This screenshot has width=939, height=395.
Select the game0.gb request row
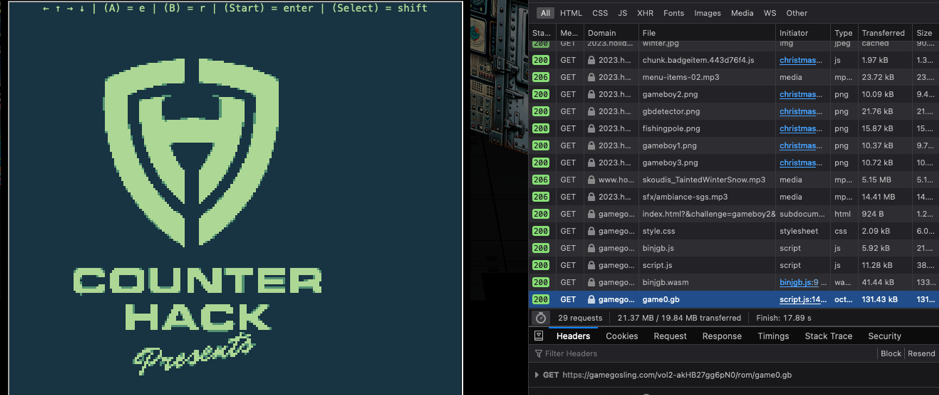734,299
